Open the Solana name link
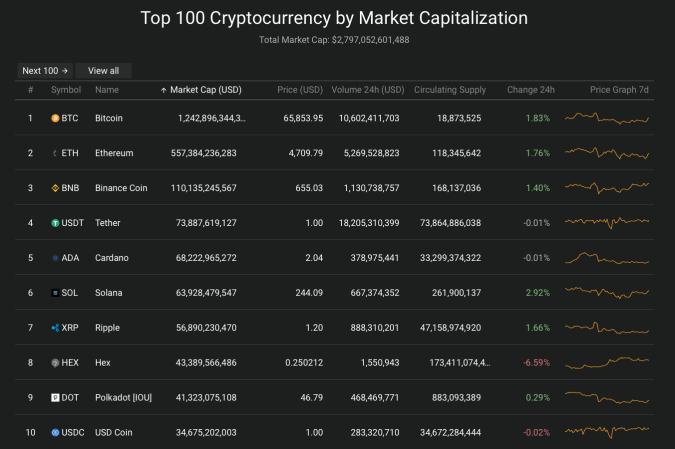Viewport: 675px width, 449px height. [108, 293]
